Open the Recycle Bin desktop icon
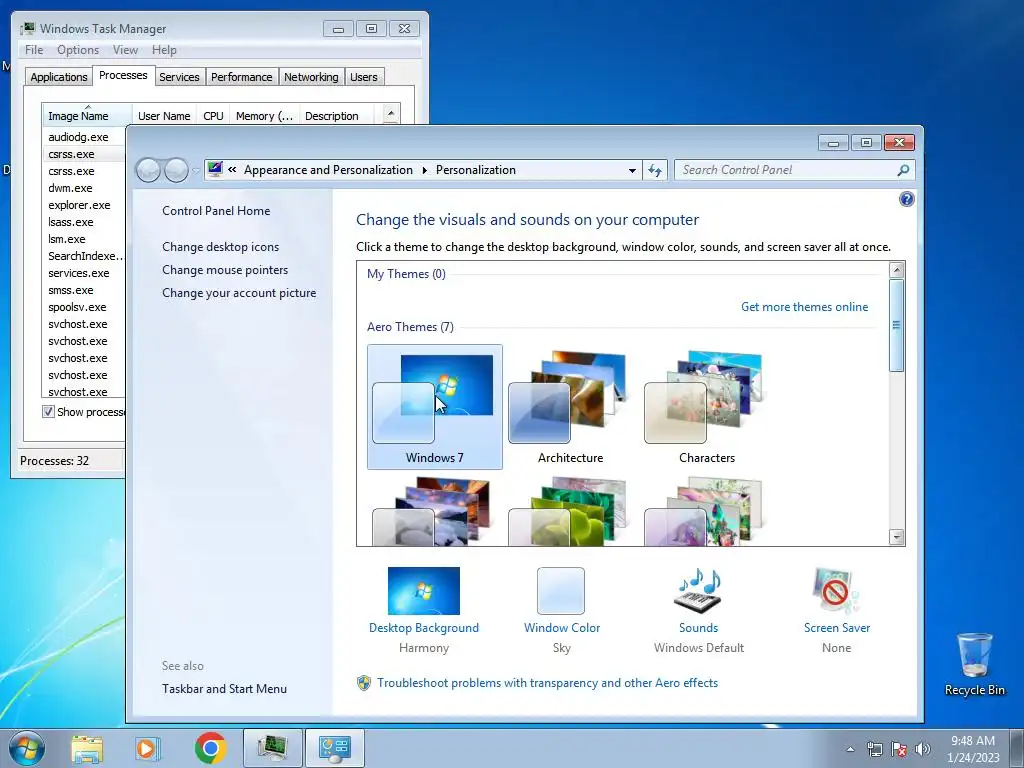1024x768 pixels. (974, 664)
